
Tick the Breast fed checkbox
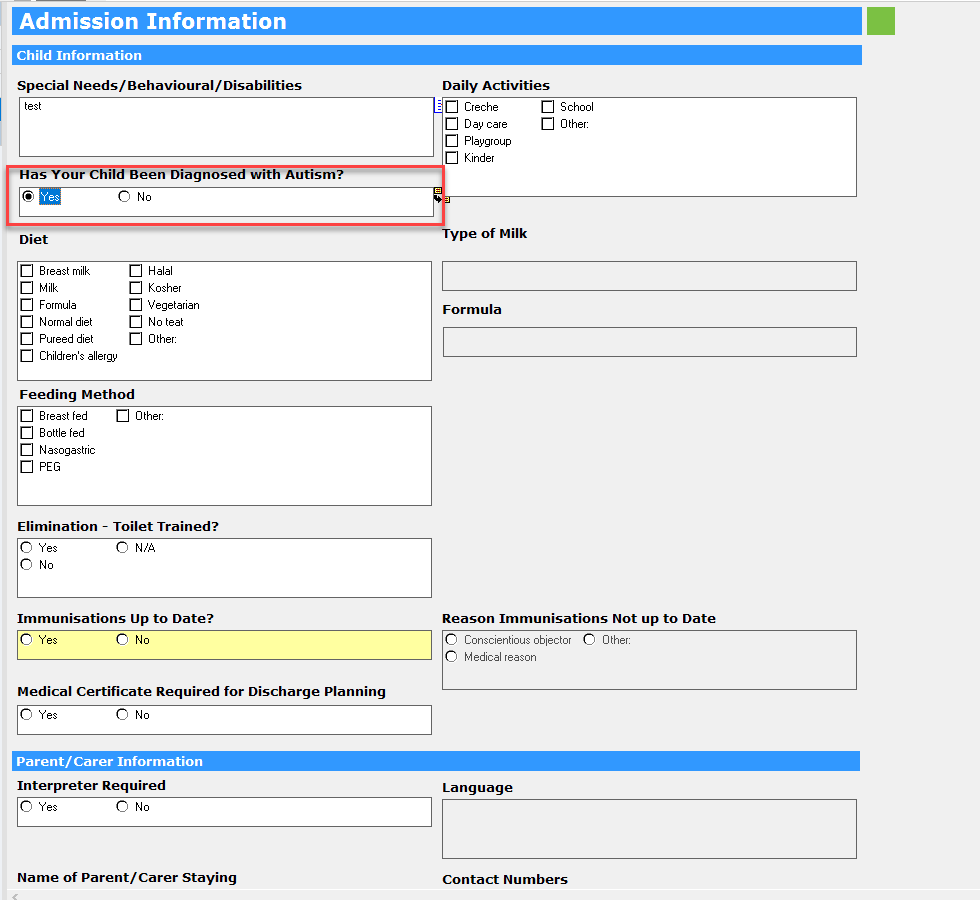(27, 416)
